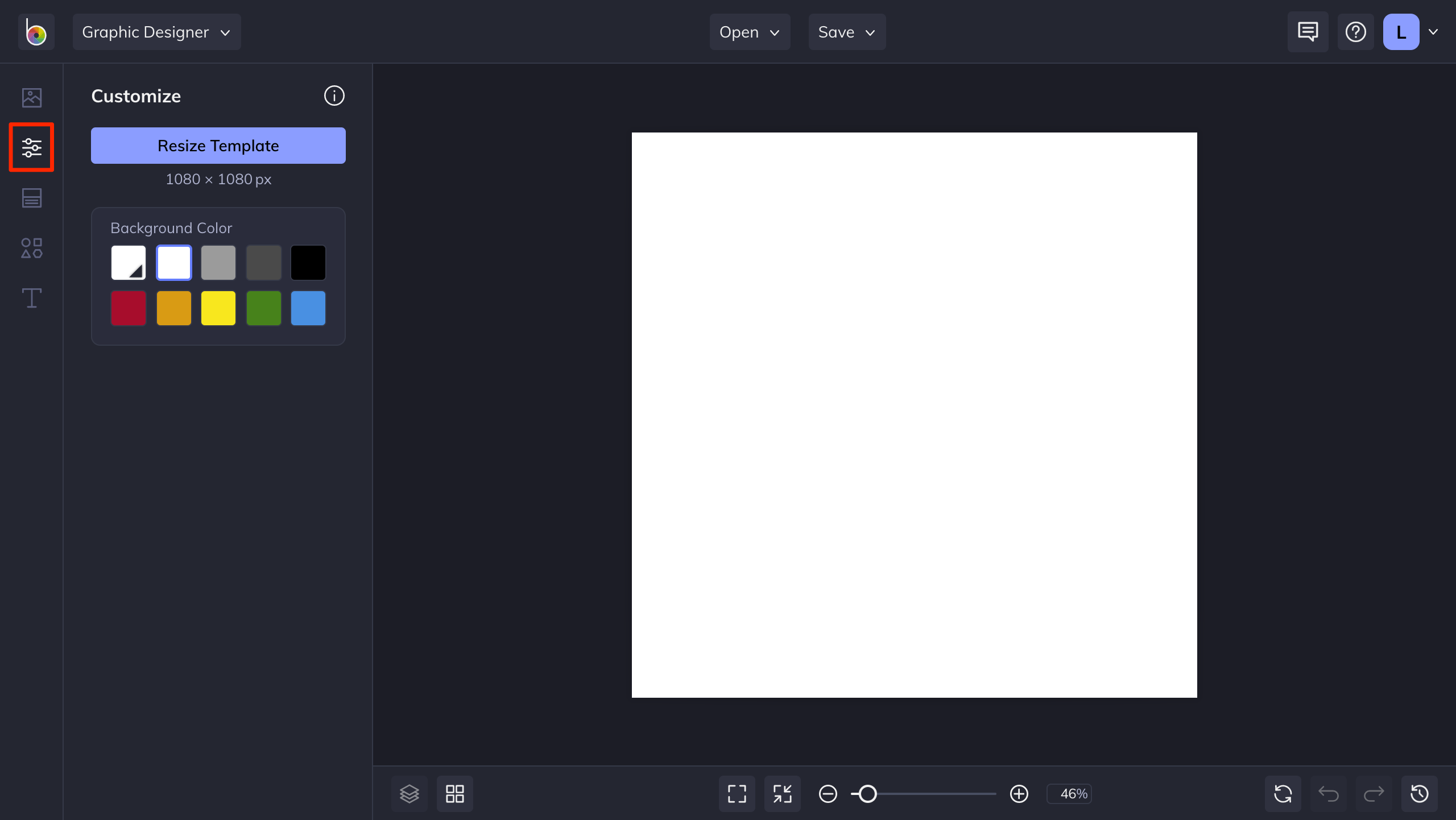Open the Layers panel icon
The image size is (1456, 820).
tap(409, 793)
